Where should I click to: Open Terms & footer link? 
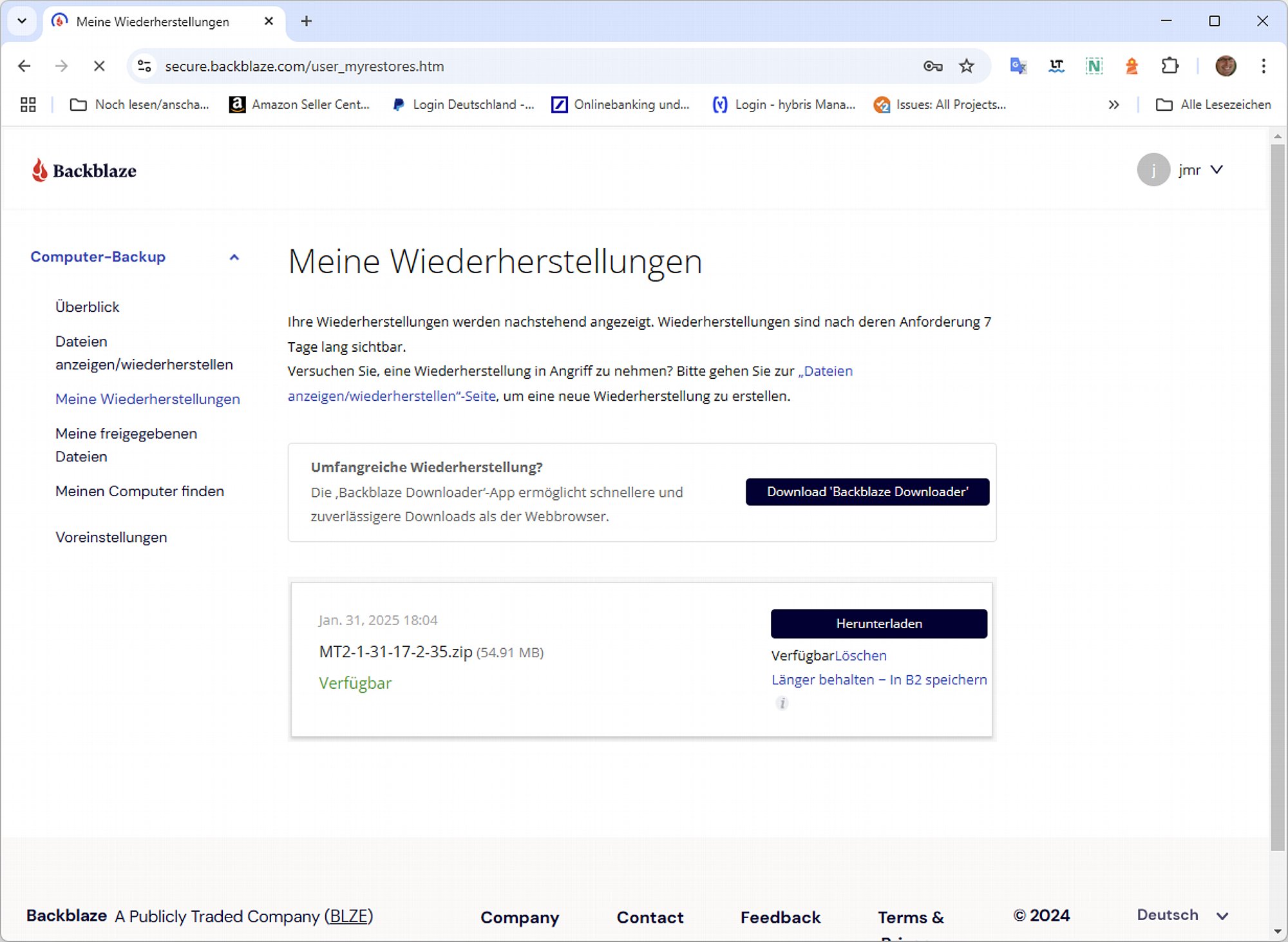click(911, 917)
